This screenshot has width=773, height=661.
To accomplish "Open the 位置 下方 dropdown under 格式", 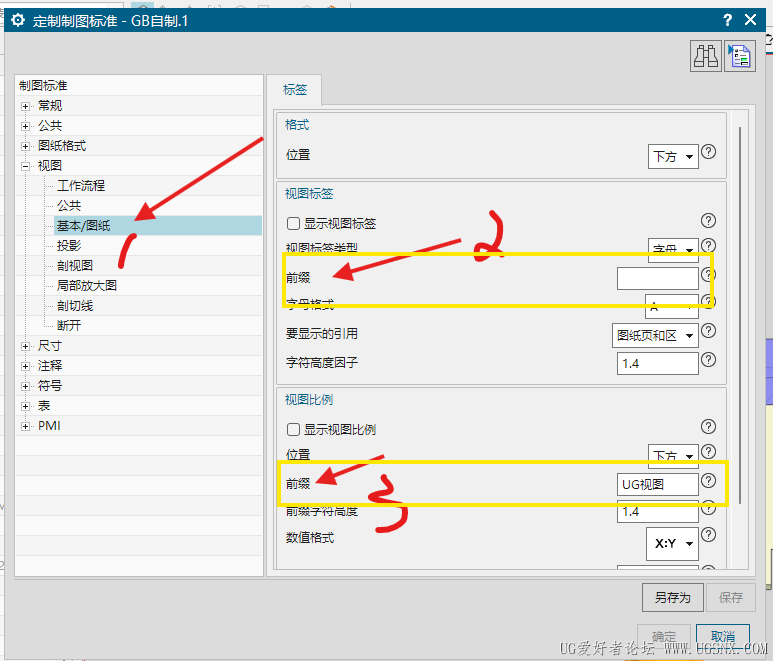I will [x=673, y=156].
